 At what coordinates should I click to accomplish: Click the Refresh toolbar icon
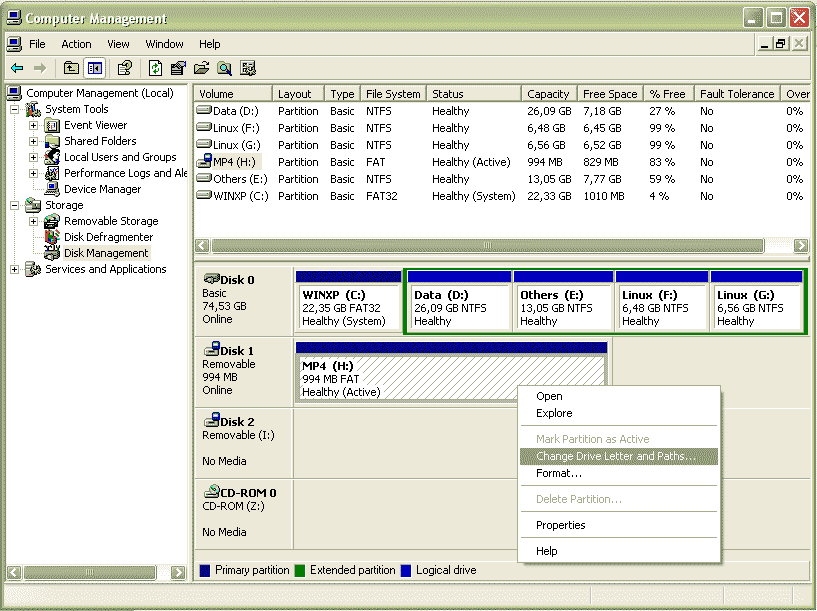click(155, 68)
